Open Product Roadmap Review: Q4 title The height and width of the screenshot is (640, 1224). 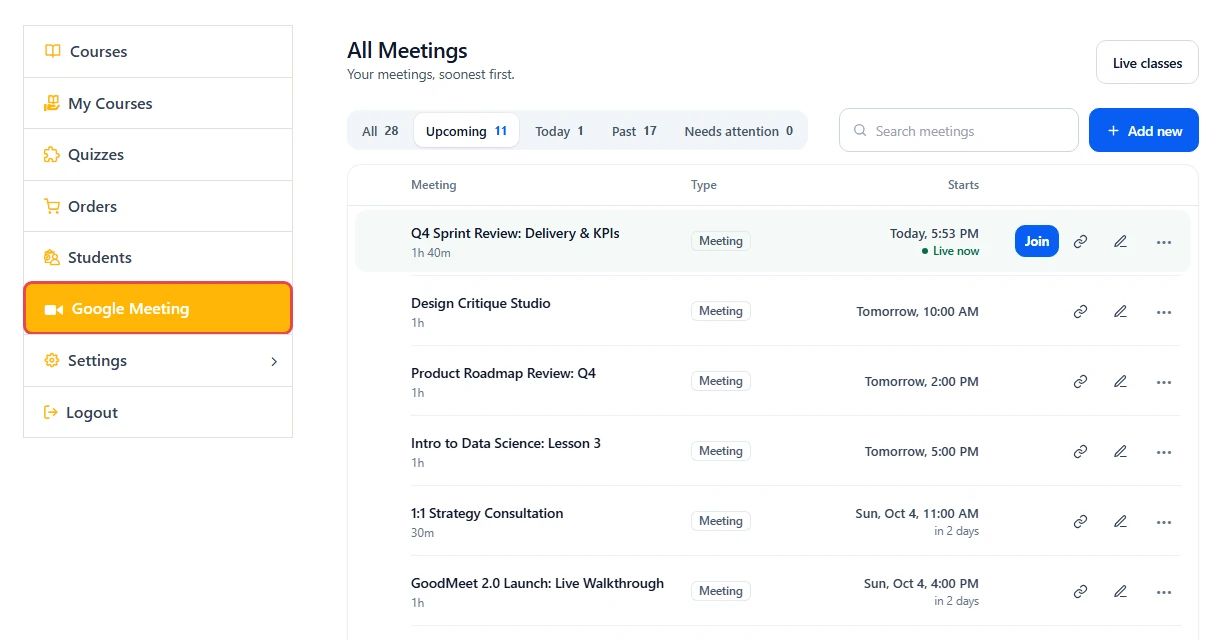(503, 373)
